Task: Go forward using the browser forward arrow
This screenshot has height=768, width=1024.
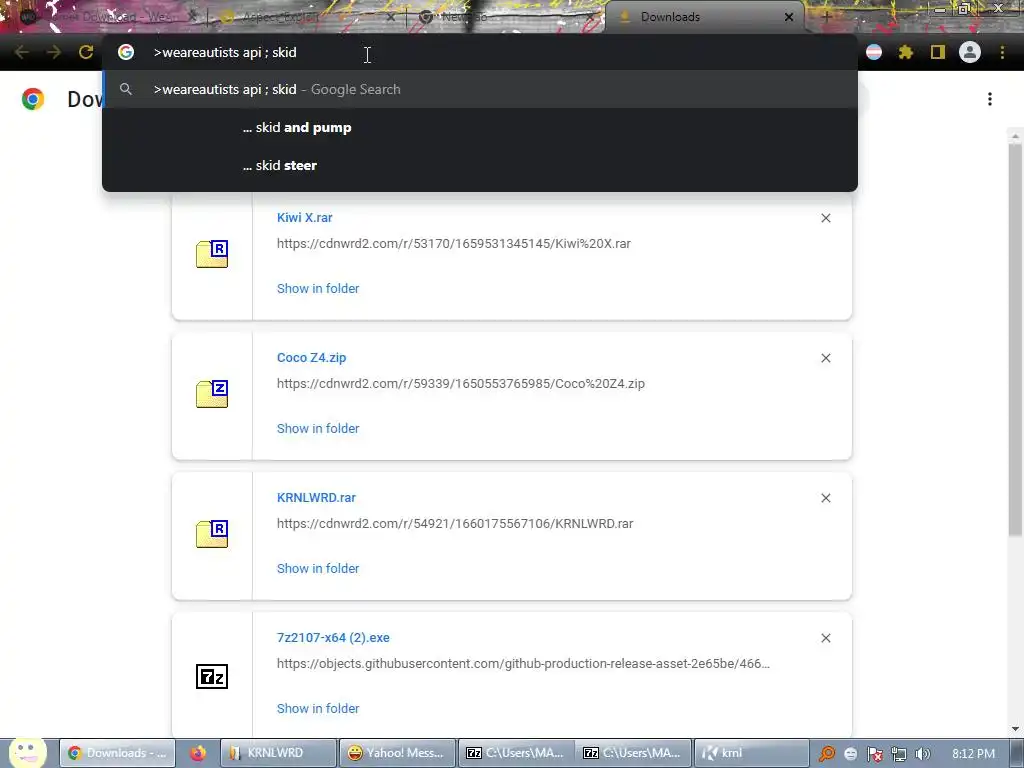Action: pyautogui.click(x=54, y=52)
